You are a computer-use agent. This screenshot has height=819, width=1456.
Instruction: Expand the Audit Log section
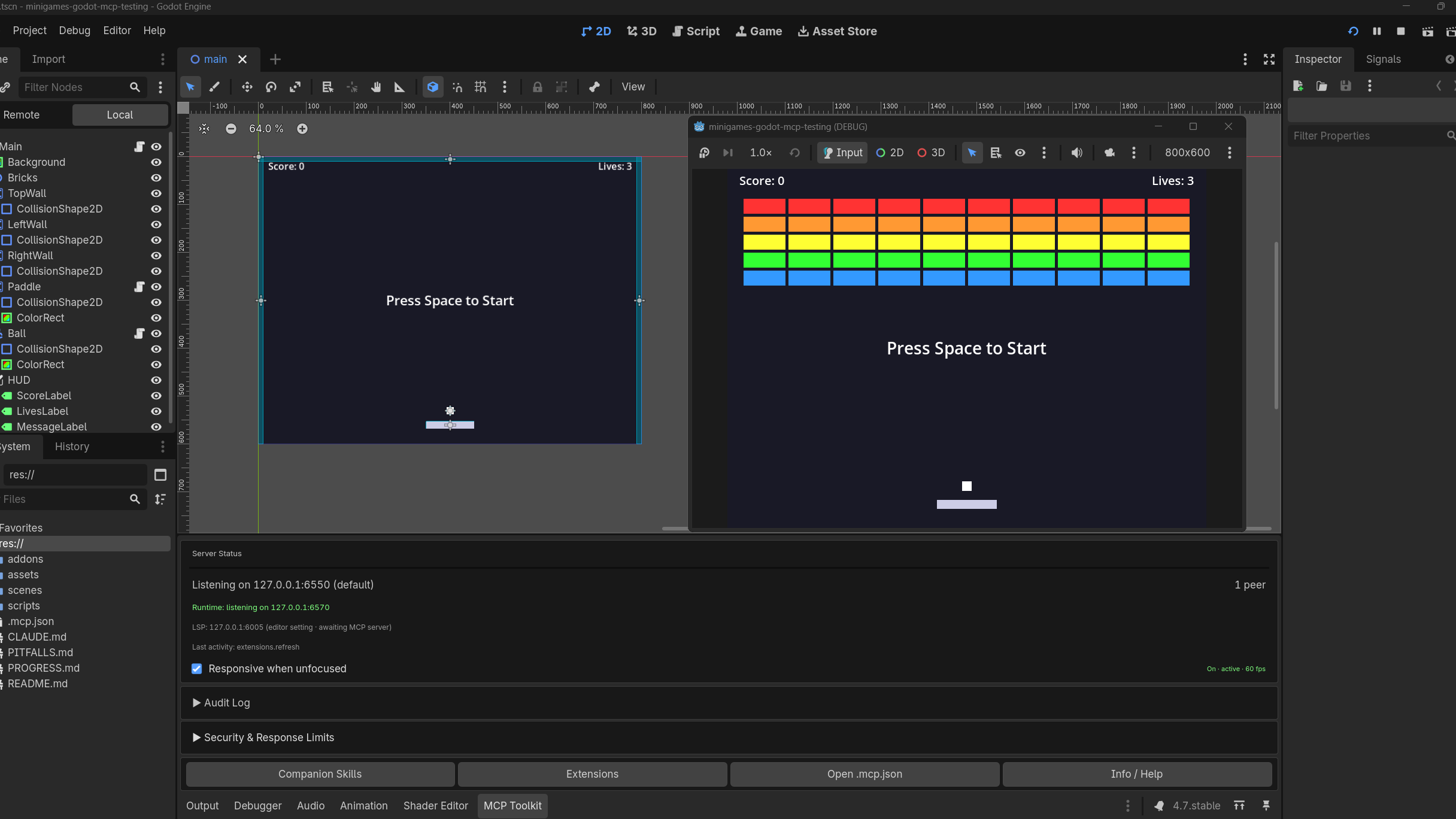point(221,703)
